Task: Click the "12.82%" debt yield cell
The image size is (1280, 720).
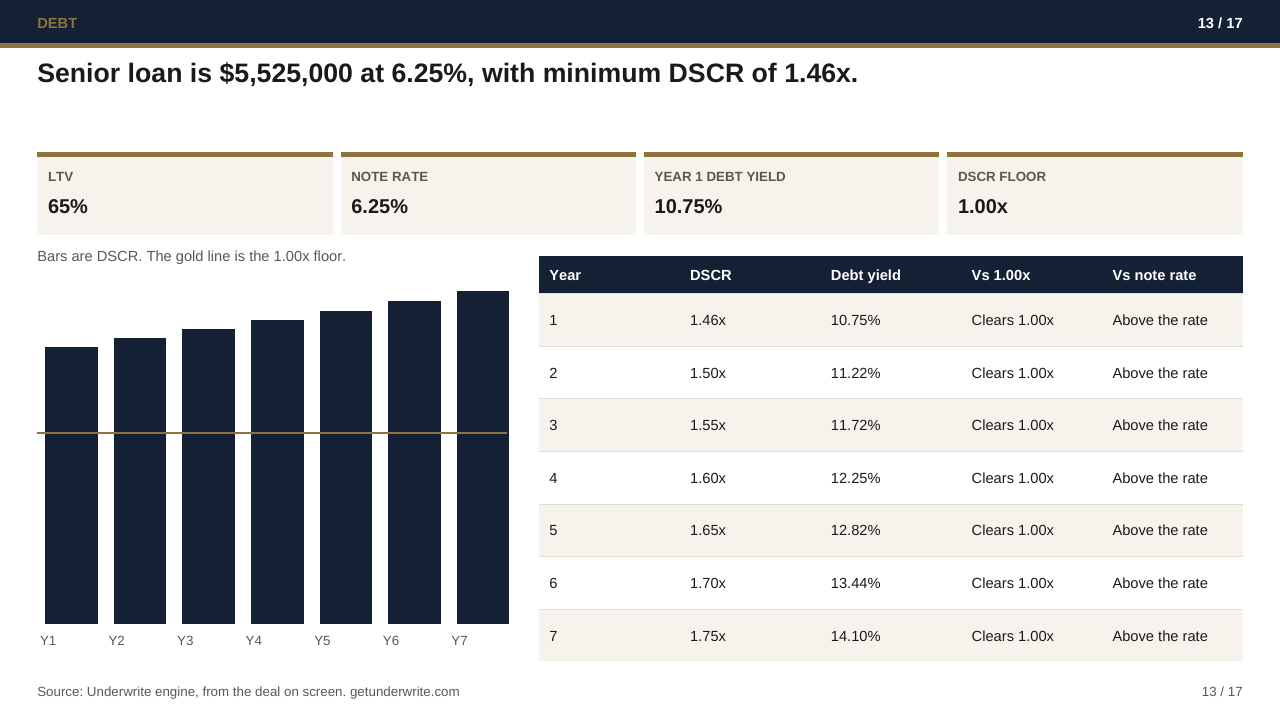Action: coord(856,530)
